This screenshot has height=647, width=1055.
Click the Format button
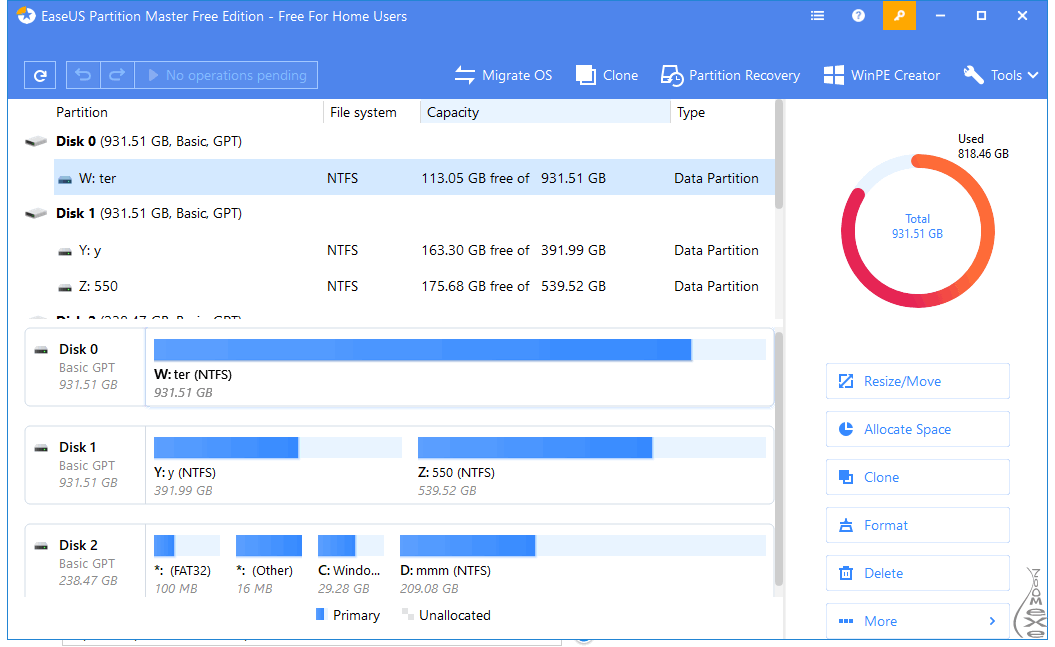click(x=918, y=525)
